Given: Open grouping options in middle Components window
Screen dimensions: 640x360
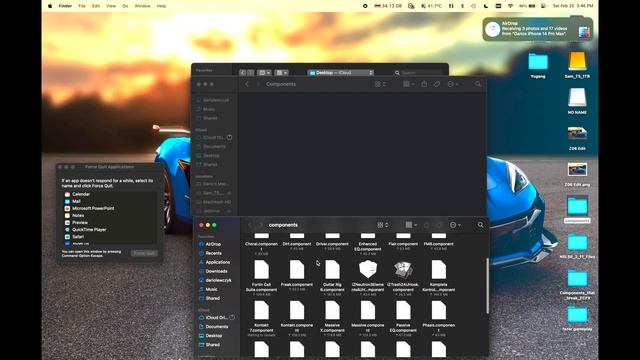Looking at the screenshot, I should (409, 84).
